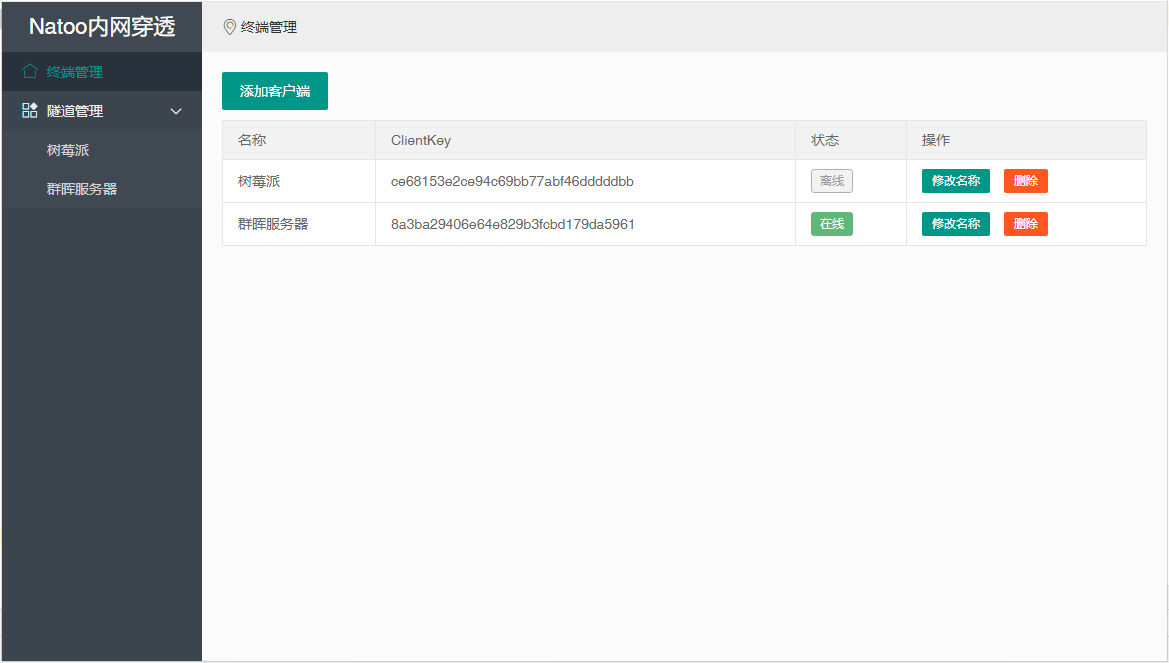
Task: Click the 名称 column header
Action: [x=299, y=140]
